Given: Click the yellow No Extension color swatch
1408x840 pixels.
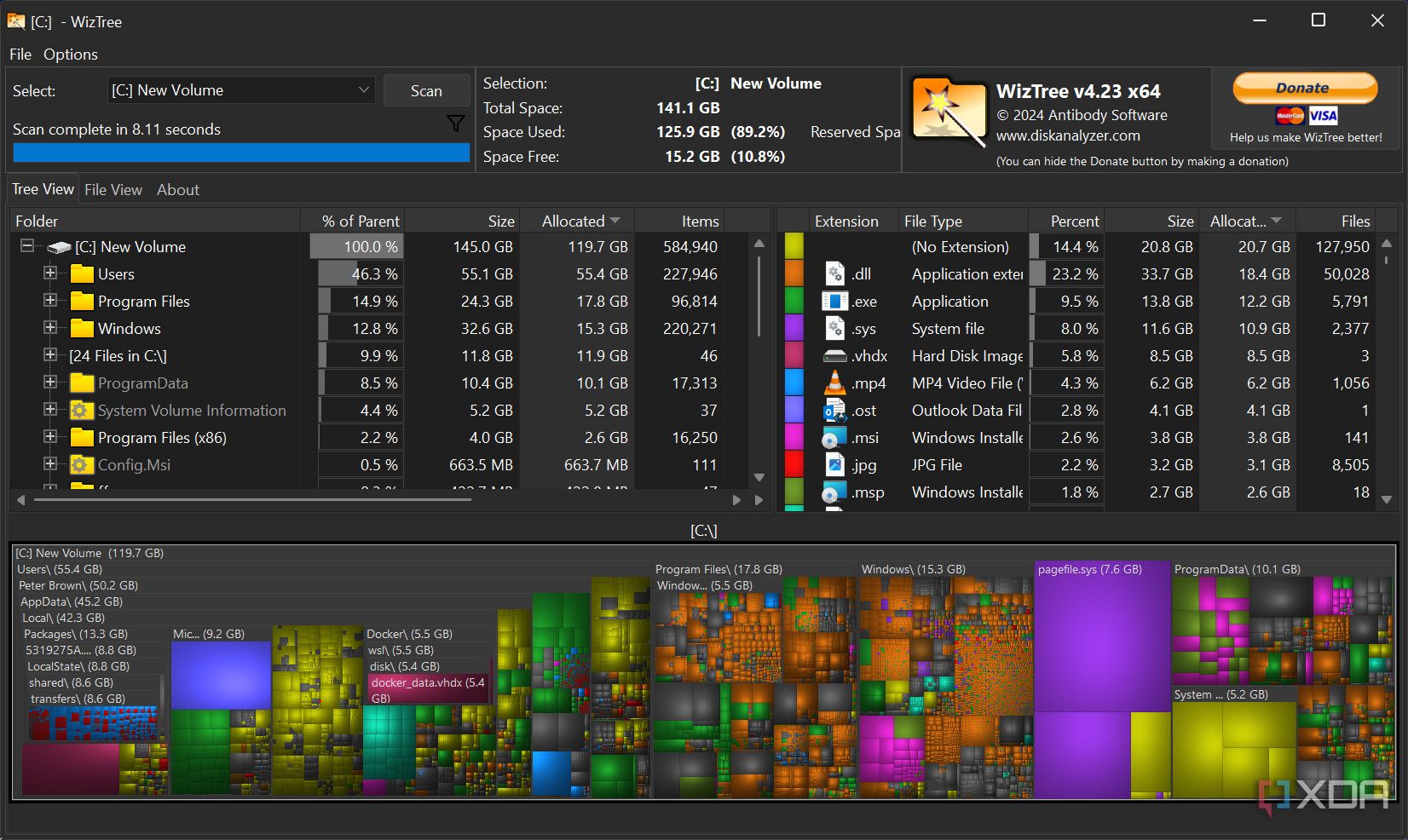Looking at the screenshot, I should 794,246.
